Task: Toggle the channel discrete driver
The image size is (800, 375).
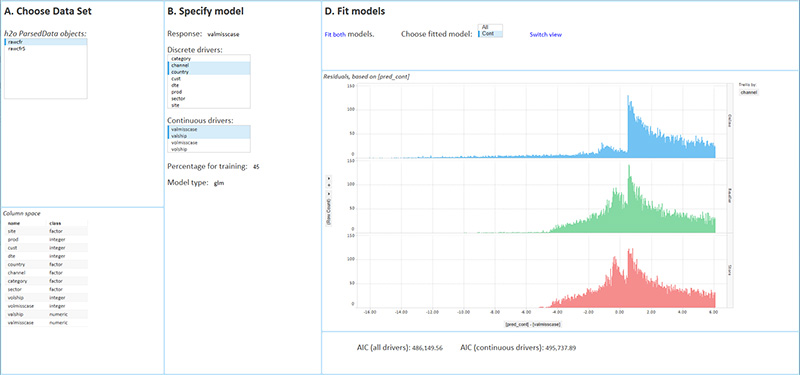Action: coord(209,65)
